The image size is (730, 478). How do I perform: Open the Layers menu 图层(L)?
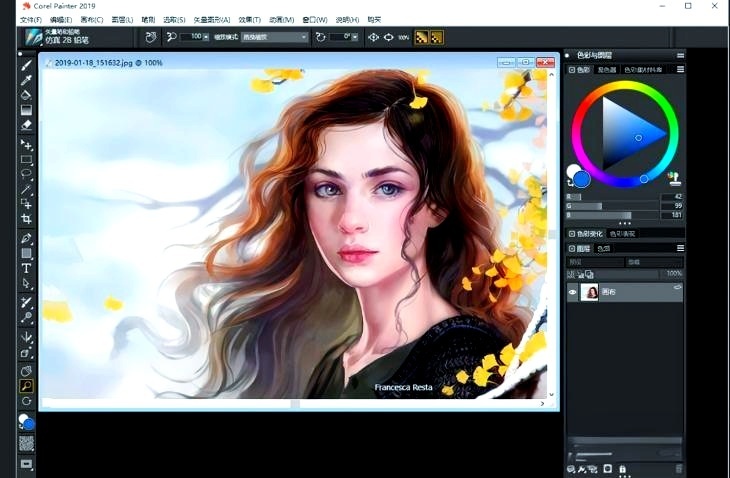click(122, 20)
